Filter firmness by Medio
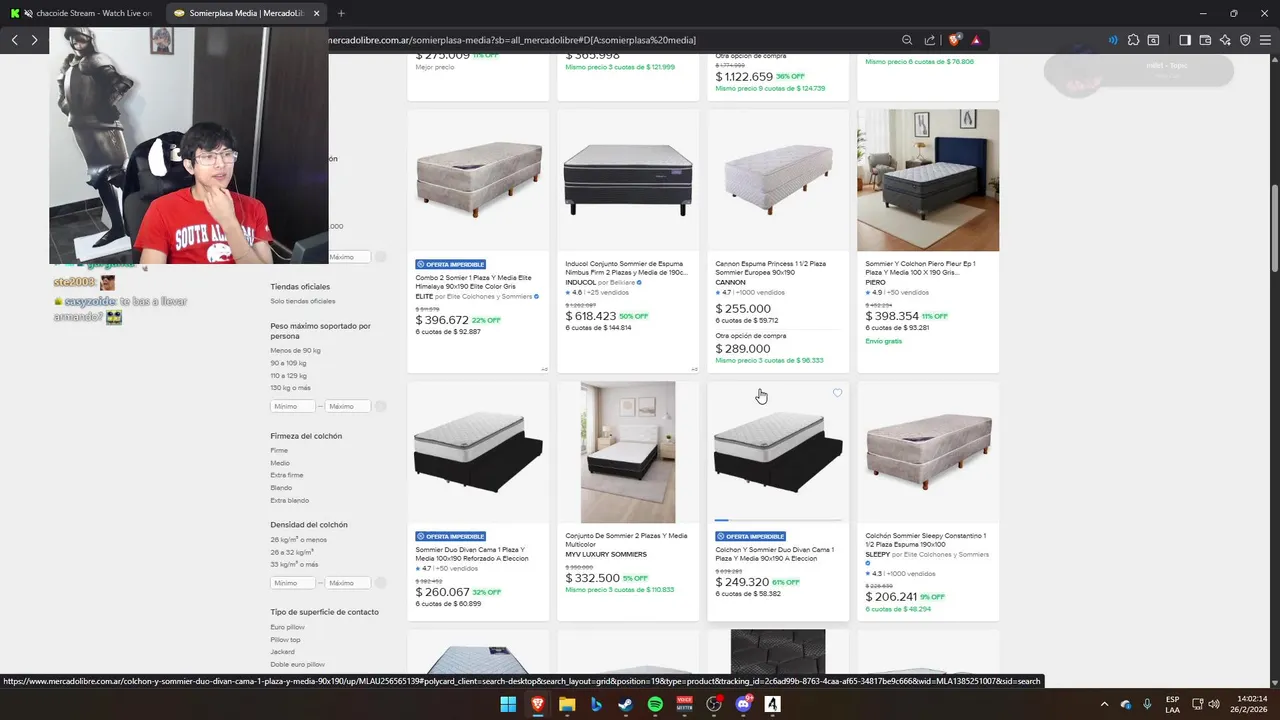The image size is (1280, 720). tap(280, 463)
